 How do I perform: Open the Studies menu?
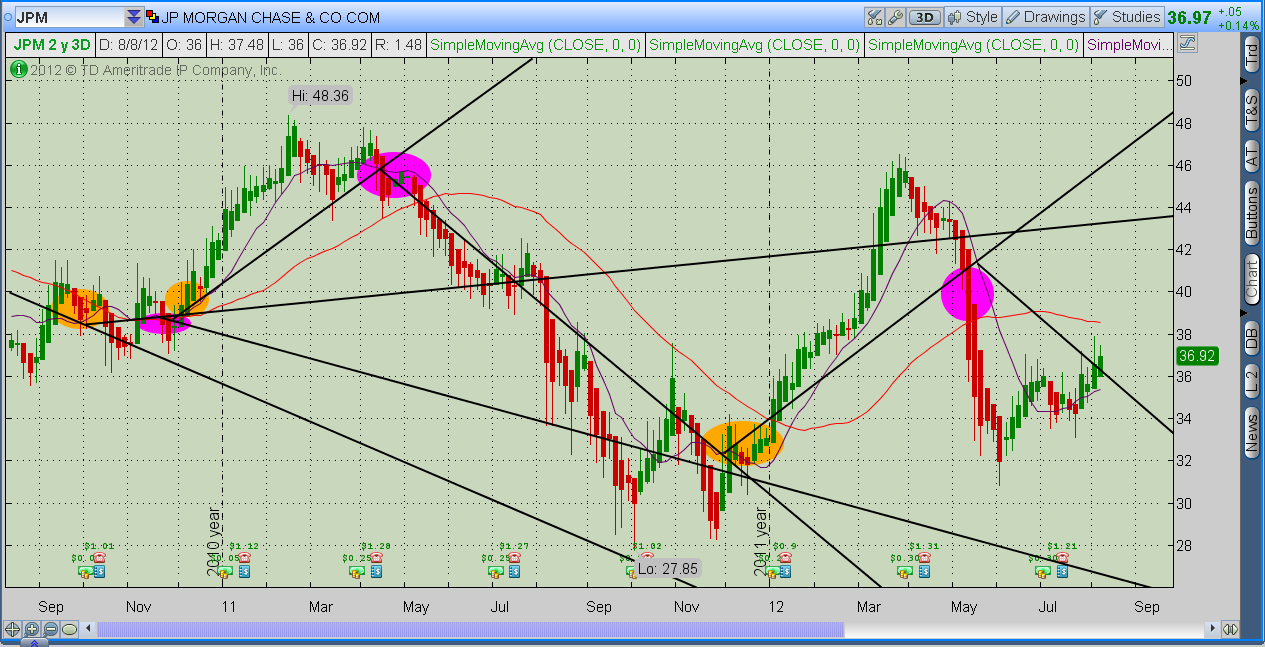(x=1126, y=17)
